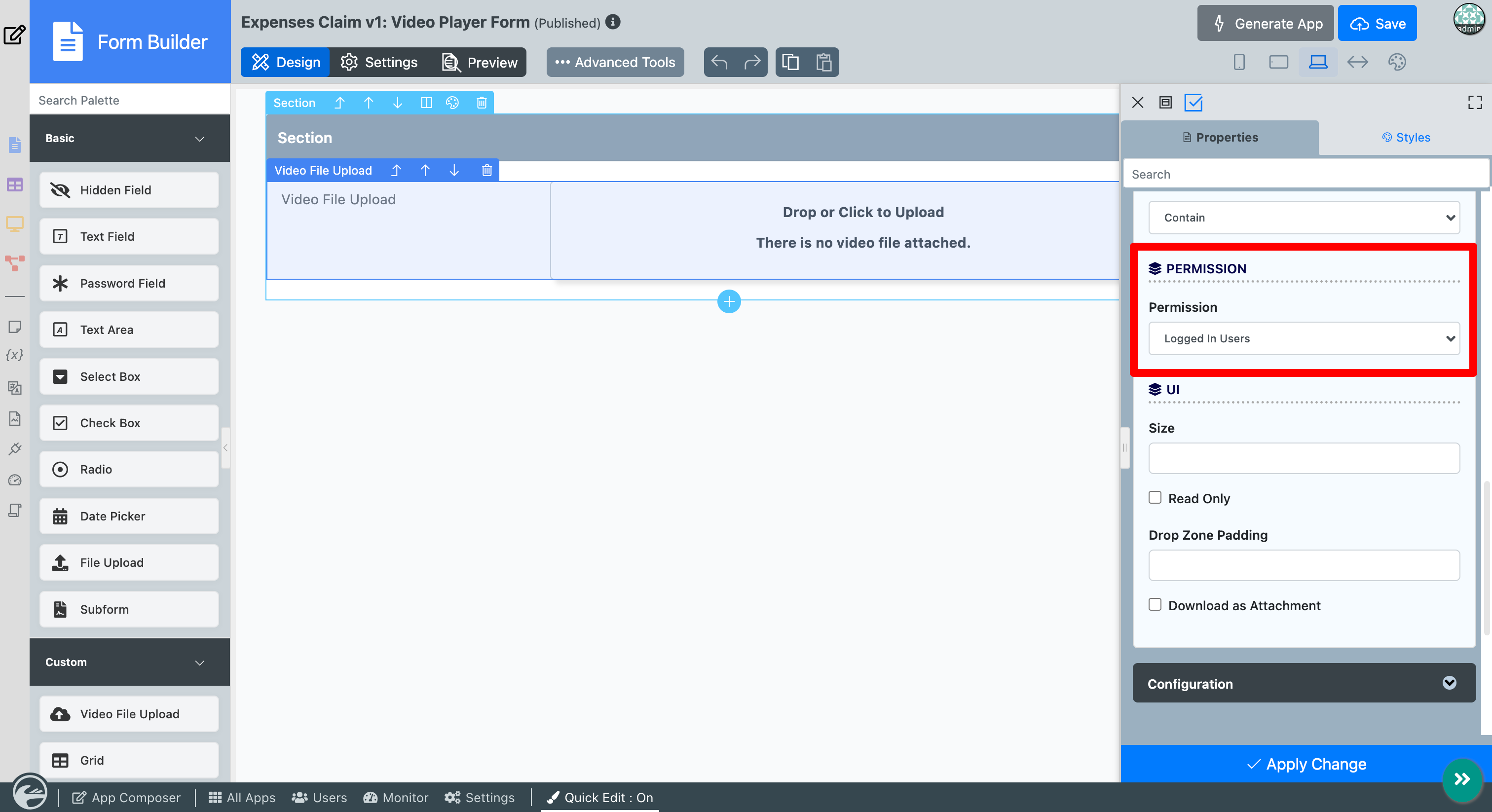Open All Apps in footer bar
The width and height of the screenshot is (1492, 812).
click(x=242, y=798)
